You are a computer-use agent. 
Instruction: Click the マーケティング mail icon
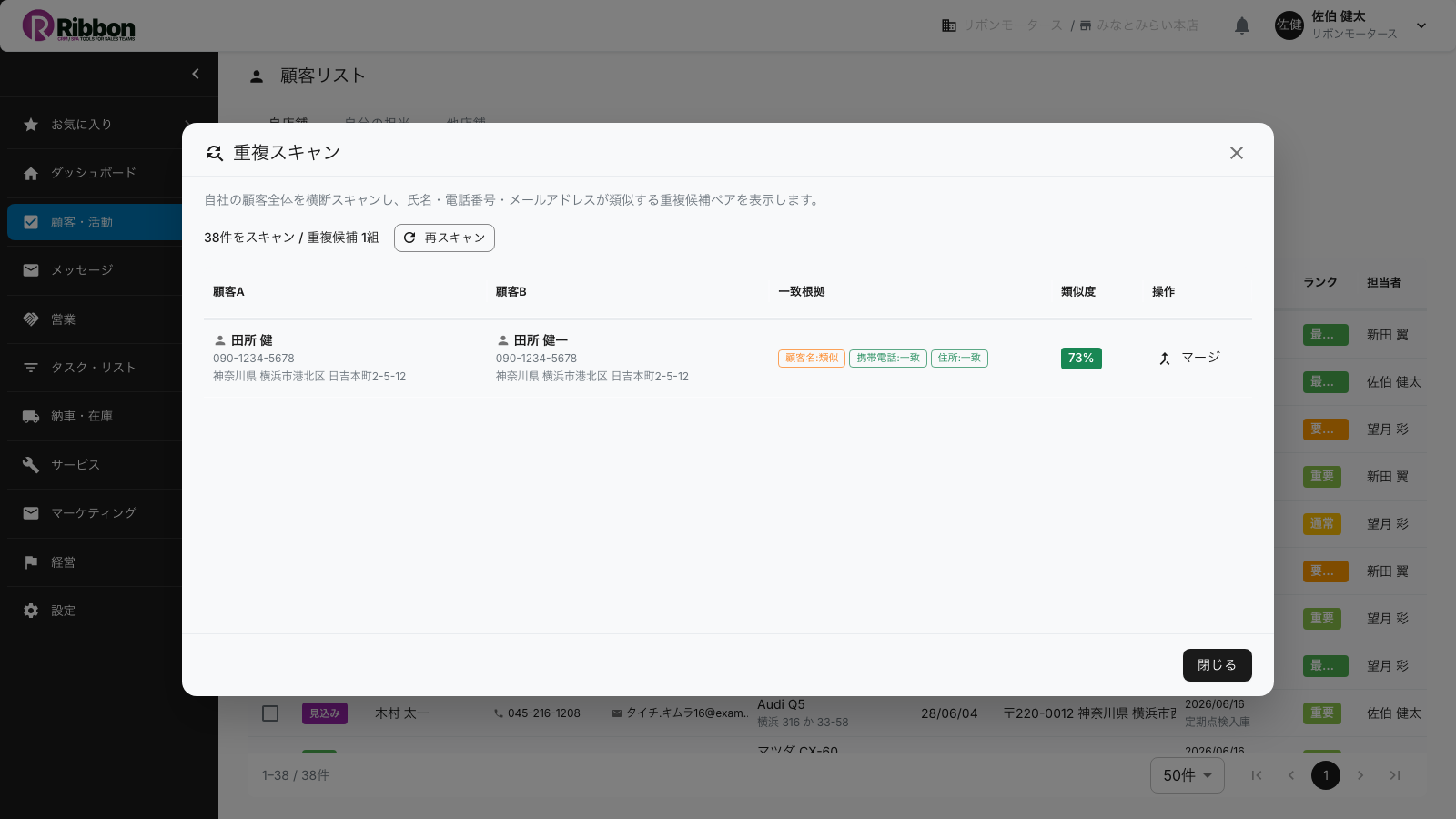31,513
